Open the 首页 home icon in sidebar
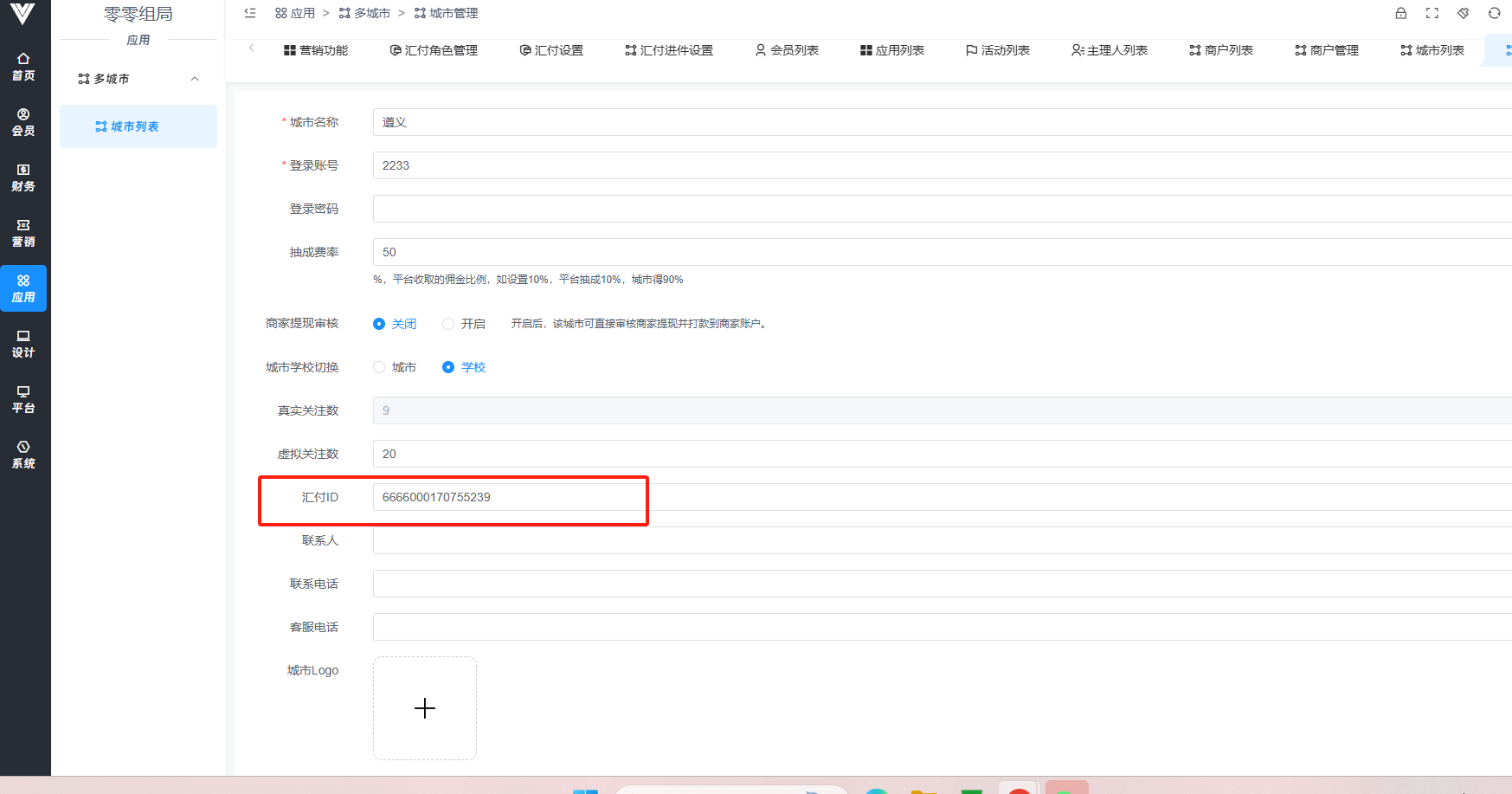The height and width of the screenshot is (794, 1512). [23, 67]
